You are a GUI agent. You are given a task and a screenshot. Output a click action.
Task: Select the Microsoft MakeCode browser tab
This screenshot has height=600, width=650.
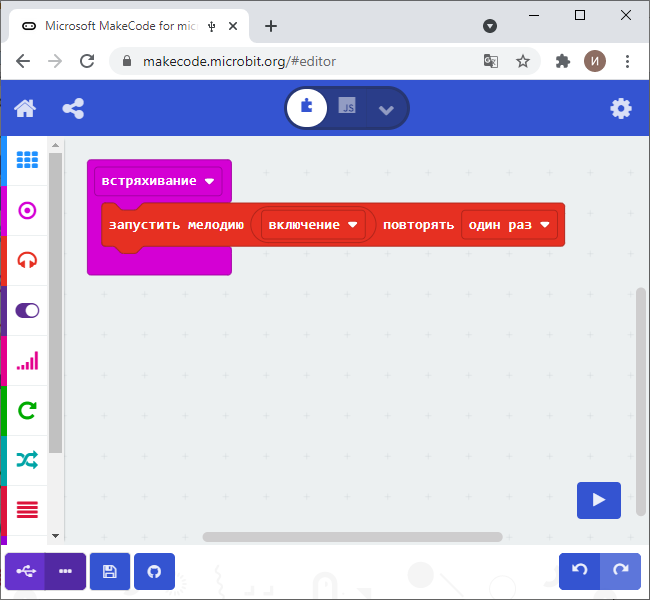point(129,26)
